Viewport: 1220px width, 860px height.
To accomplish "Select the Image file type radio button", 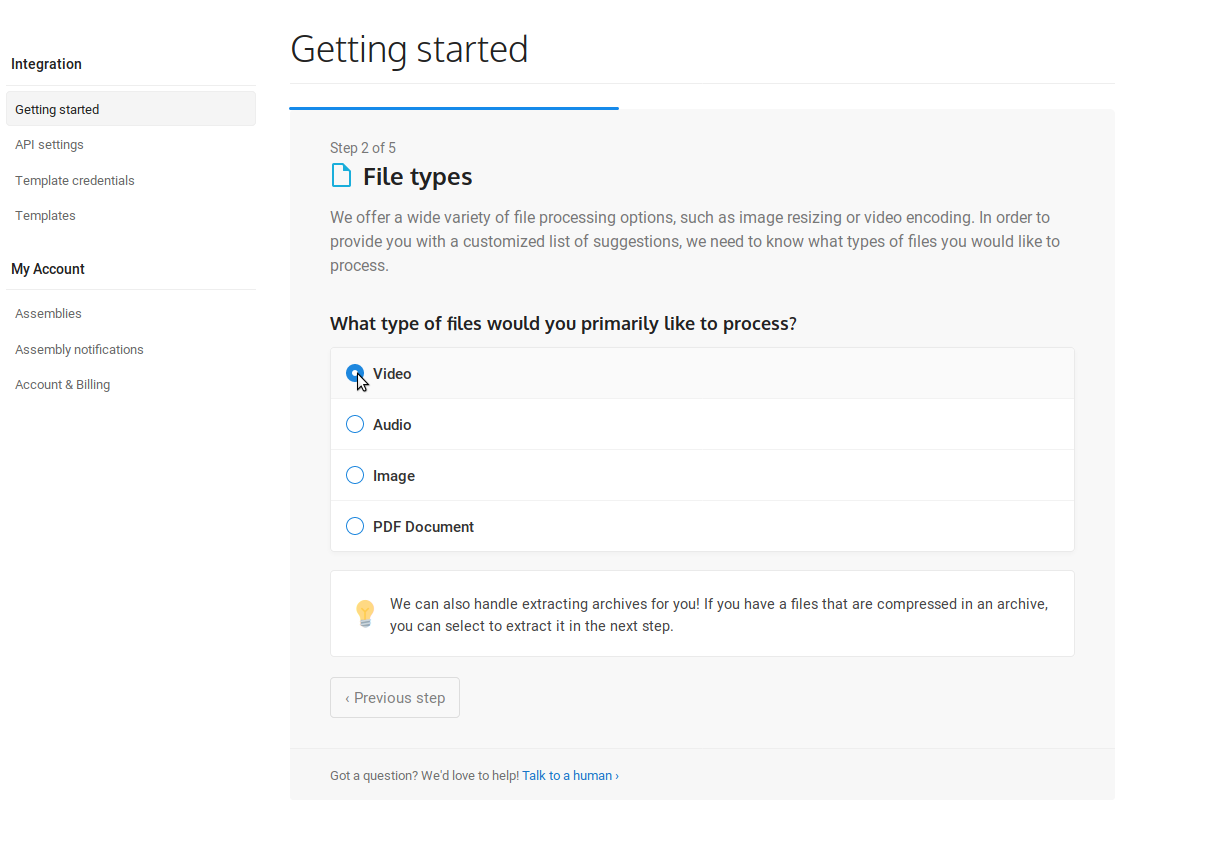I will pyautogui.click(x=355, y=475).
